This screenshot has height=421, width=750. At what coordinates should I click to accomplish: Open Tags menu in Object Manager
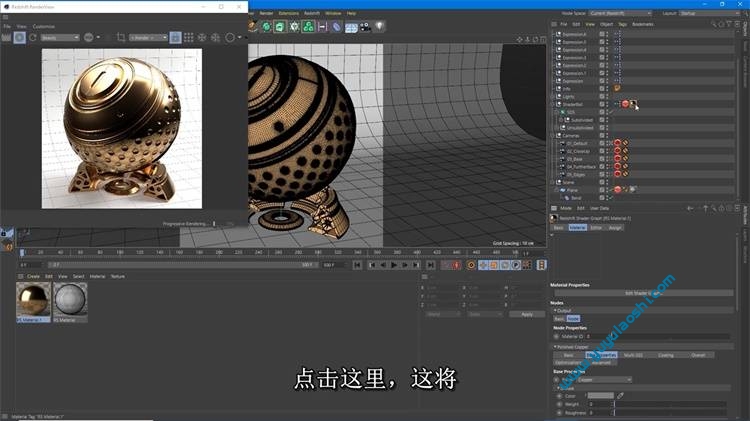(x=622, y=24)
